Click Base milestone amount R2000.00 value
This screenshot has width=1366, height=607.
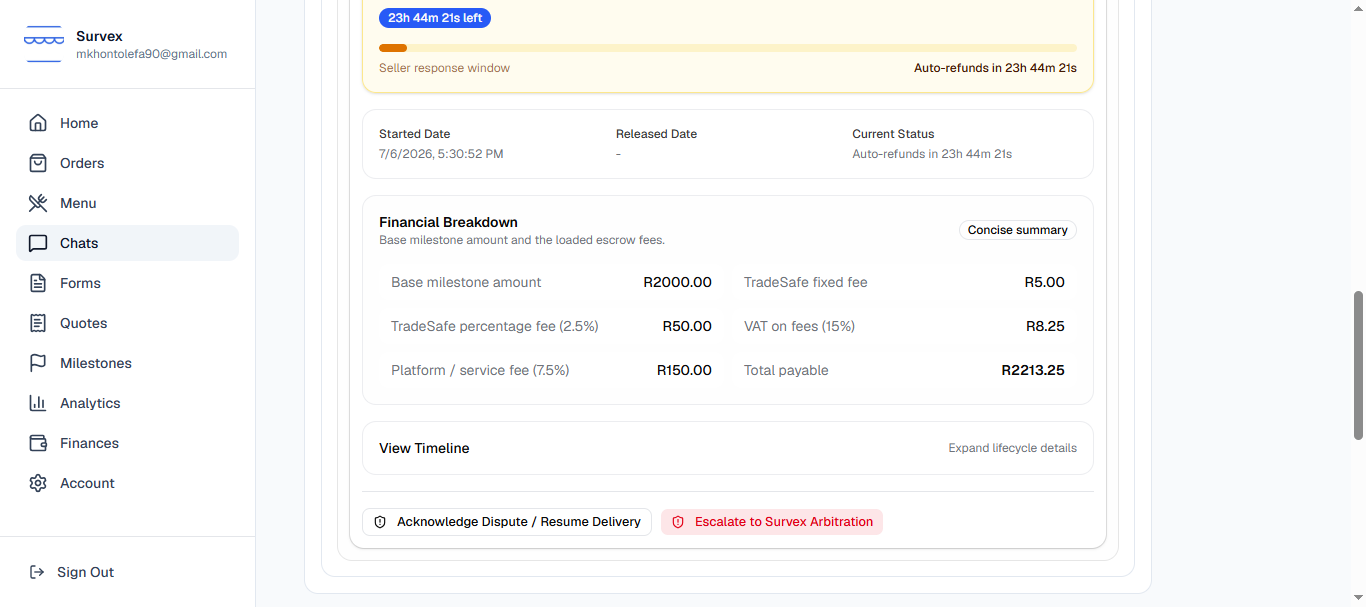677,282
